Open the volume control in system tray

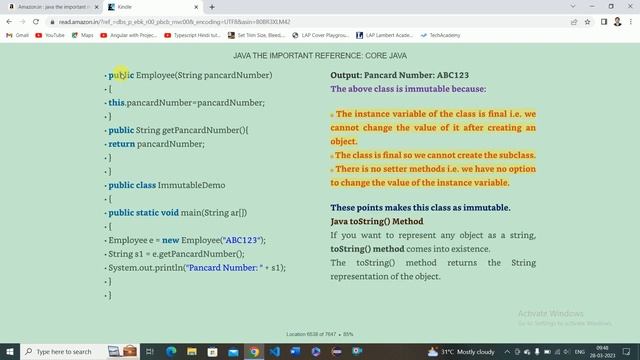[566, 351]
